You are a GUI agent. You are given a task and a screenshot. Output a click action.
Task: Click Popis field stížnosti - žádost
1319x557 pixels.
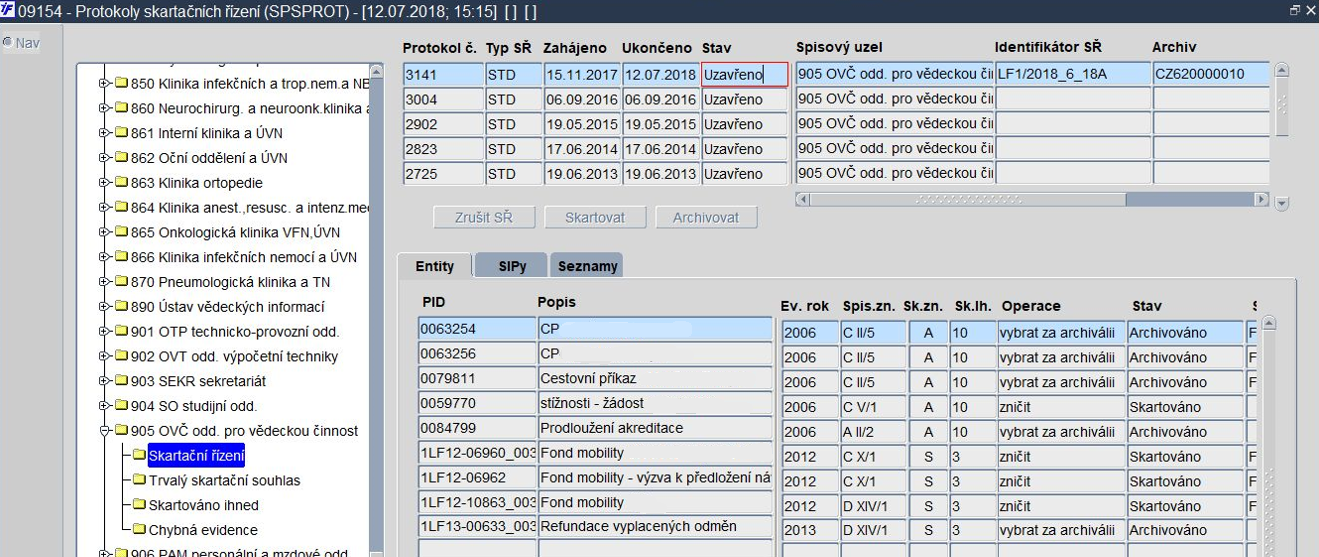pyautogui.click(x=655, y=403)
